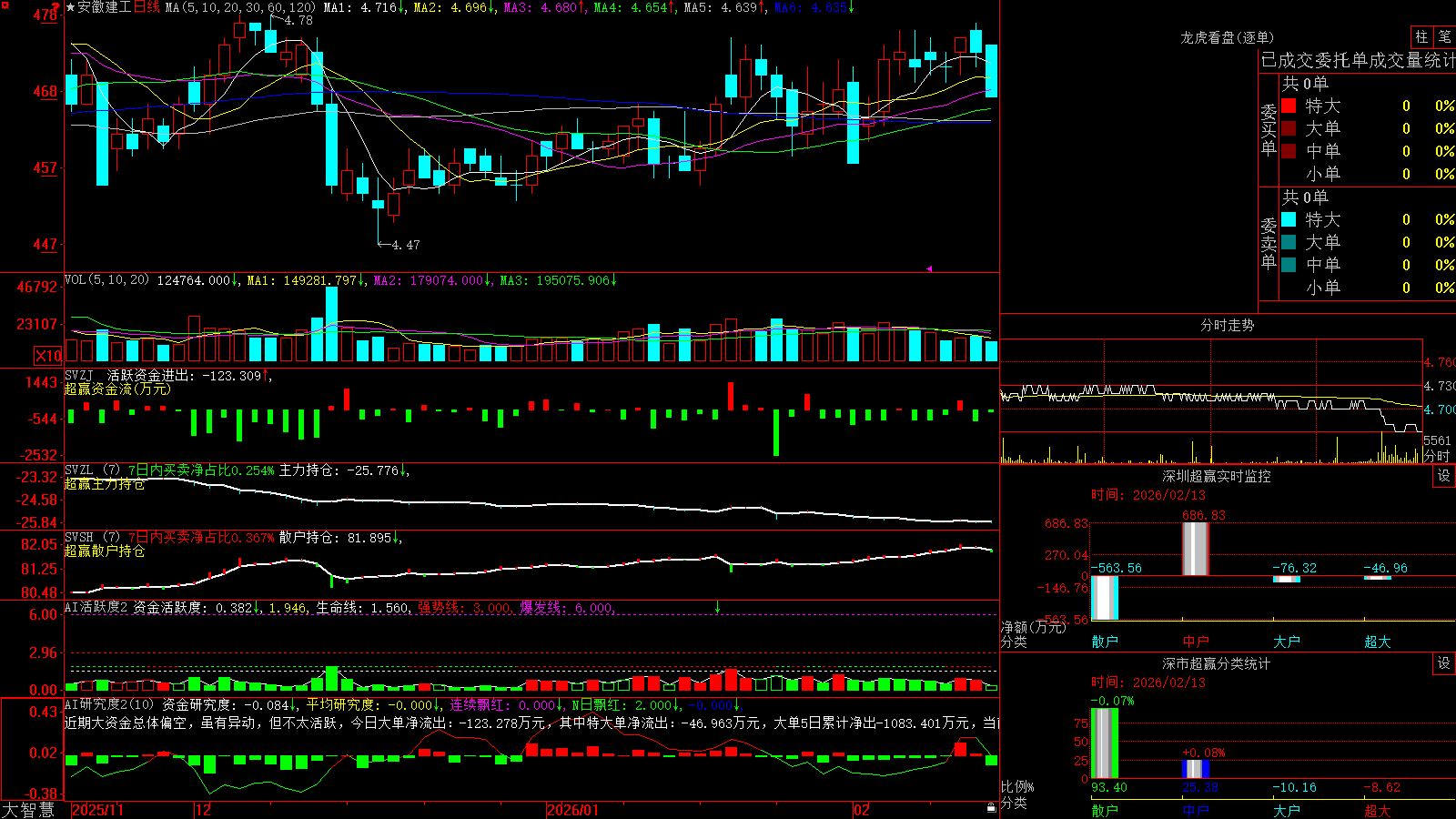The image size is (1456, 819).
Task: Switch 龙虎看盘 to 柱 bar view
Action: point(1421,37)
